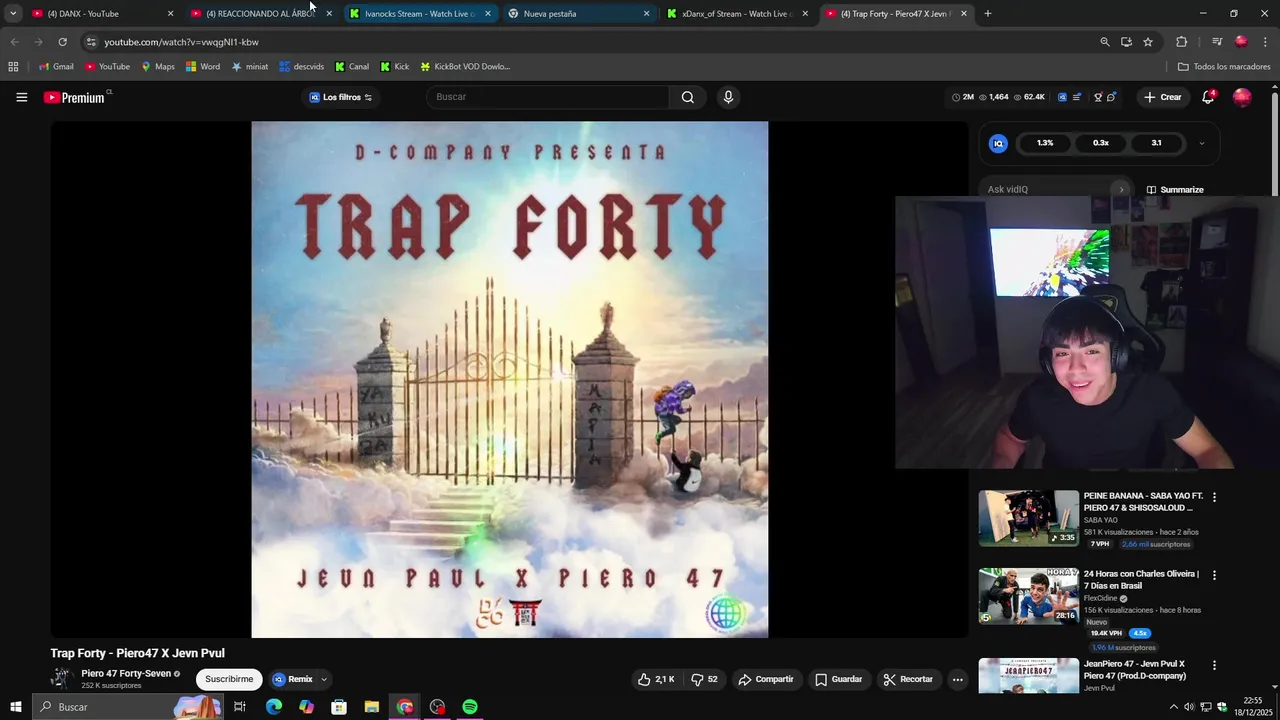Click the zoom magnifier in address bar
Screen dimensions: 1280x720
tap(1105, 42)
